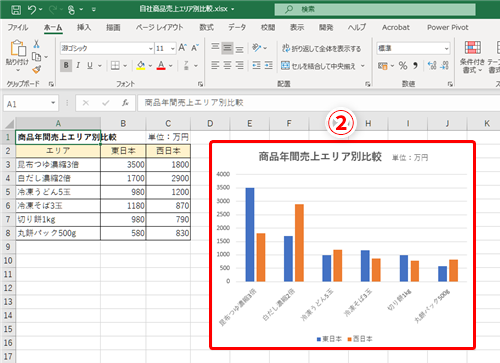
Task: Click the Name Box showing A1
Action: 31,104
